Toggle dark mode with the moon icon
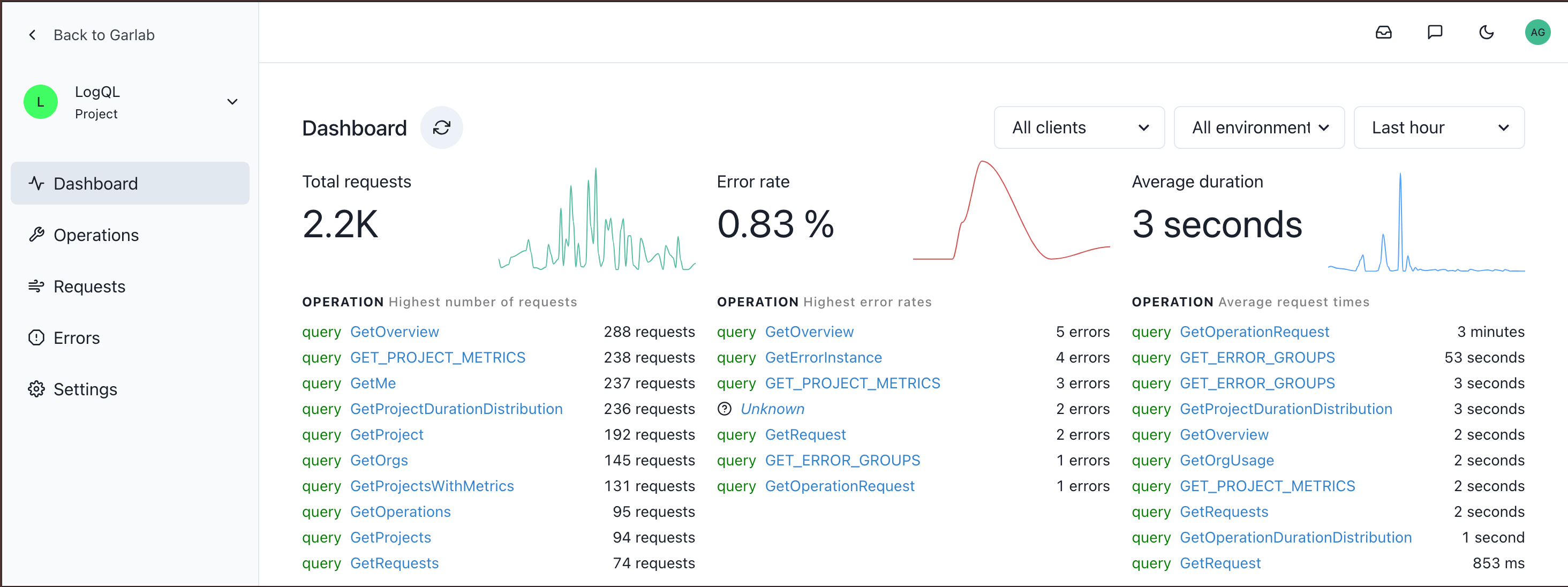 click(x=1487, y=32)
